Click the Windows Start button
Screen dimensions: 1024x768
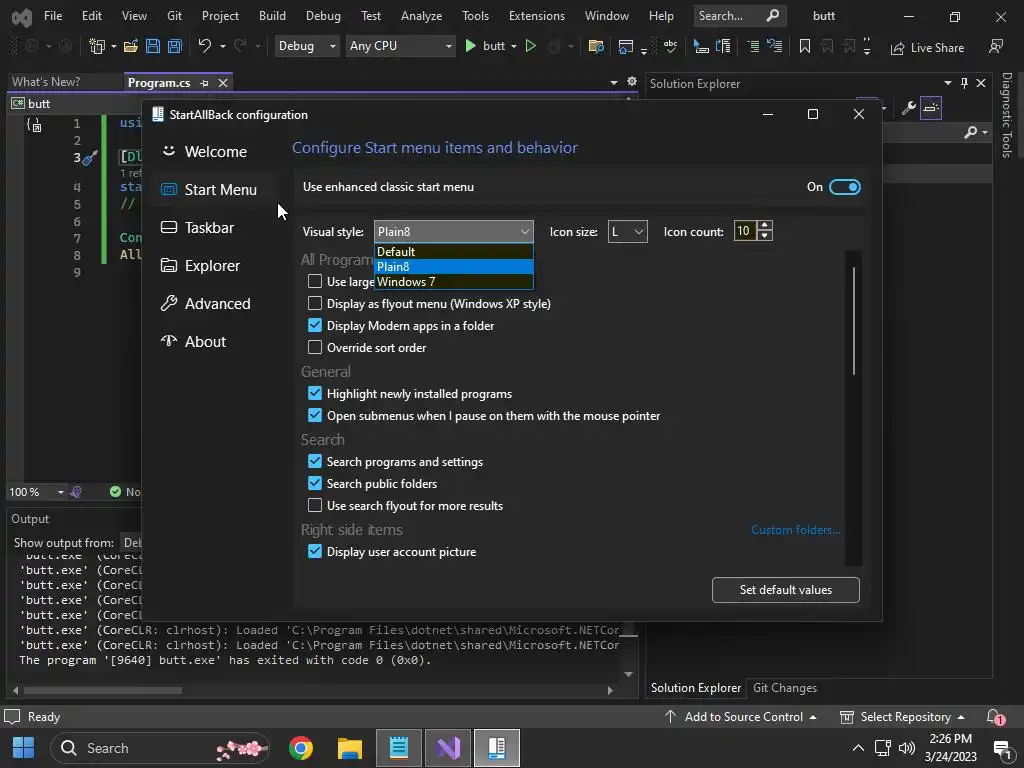(24, 748)
